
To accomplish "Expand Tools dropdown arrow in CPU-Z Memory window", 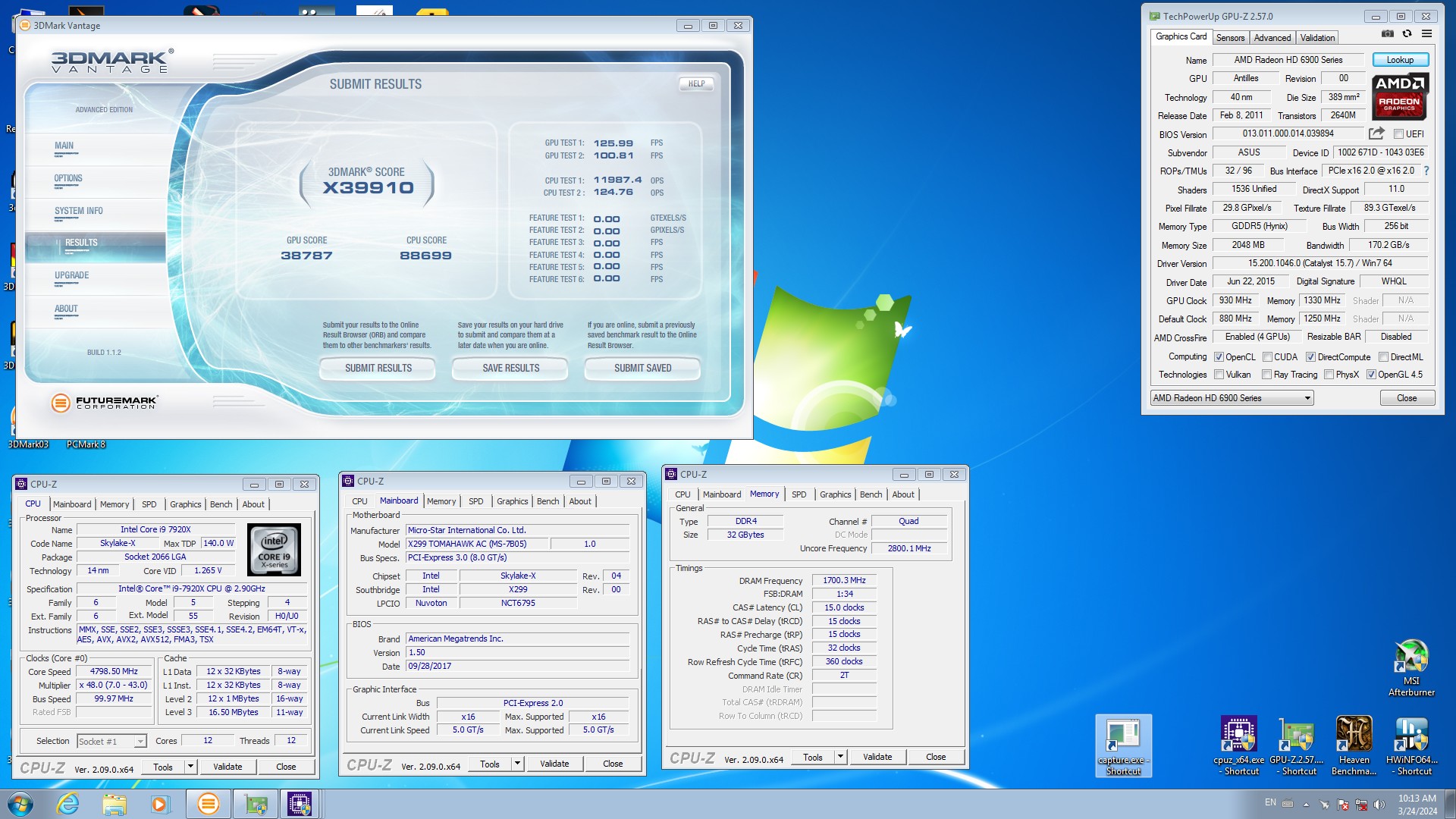I will click(840, 757).
